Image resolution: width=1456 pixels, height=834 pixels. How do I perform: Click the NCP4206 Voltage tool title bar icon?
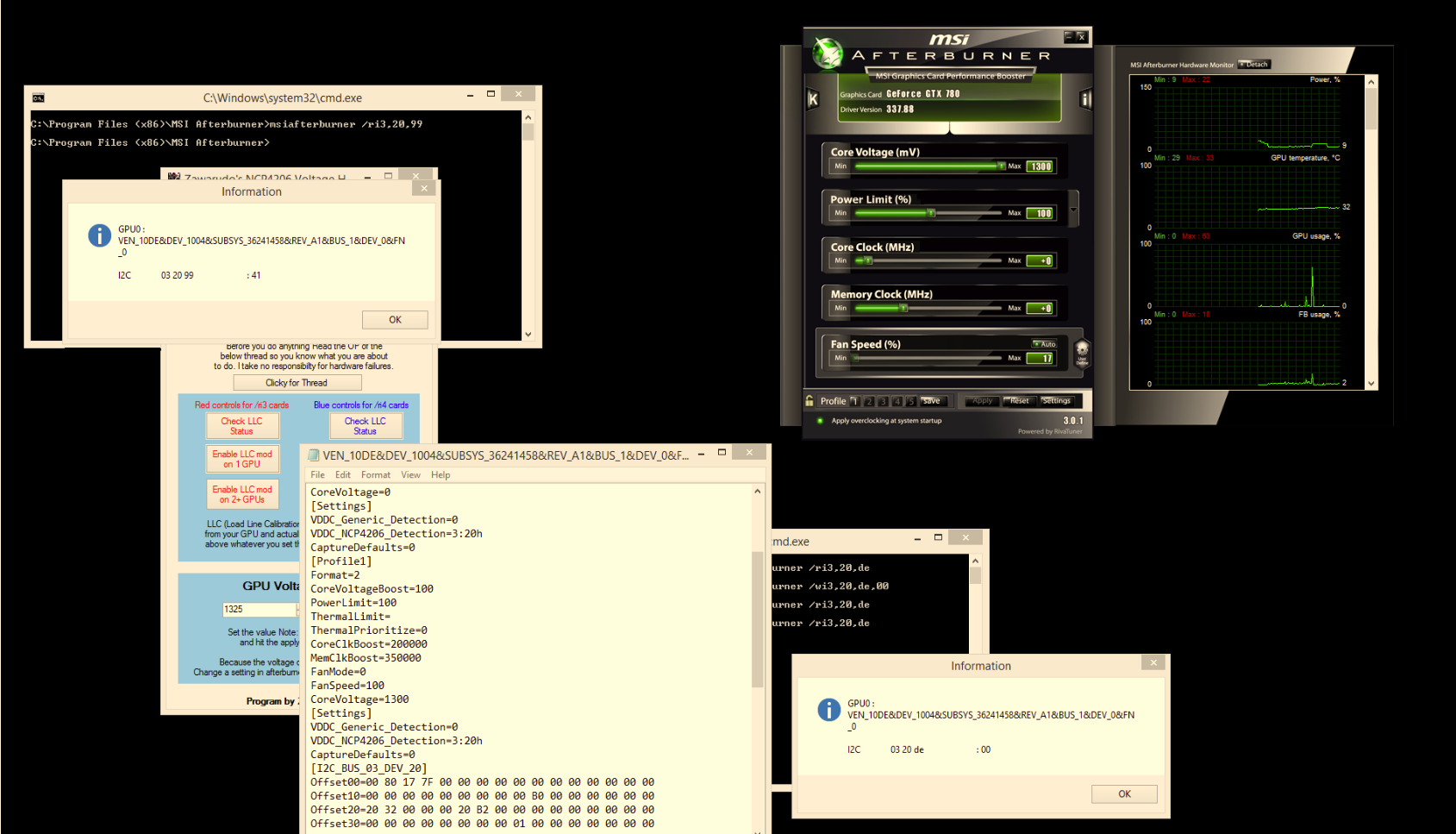[174, 176]
